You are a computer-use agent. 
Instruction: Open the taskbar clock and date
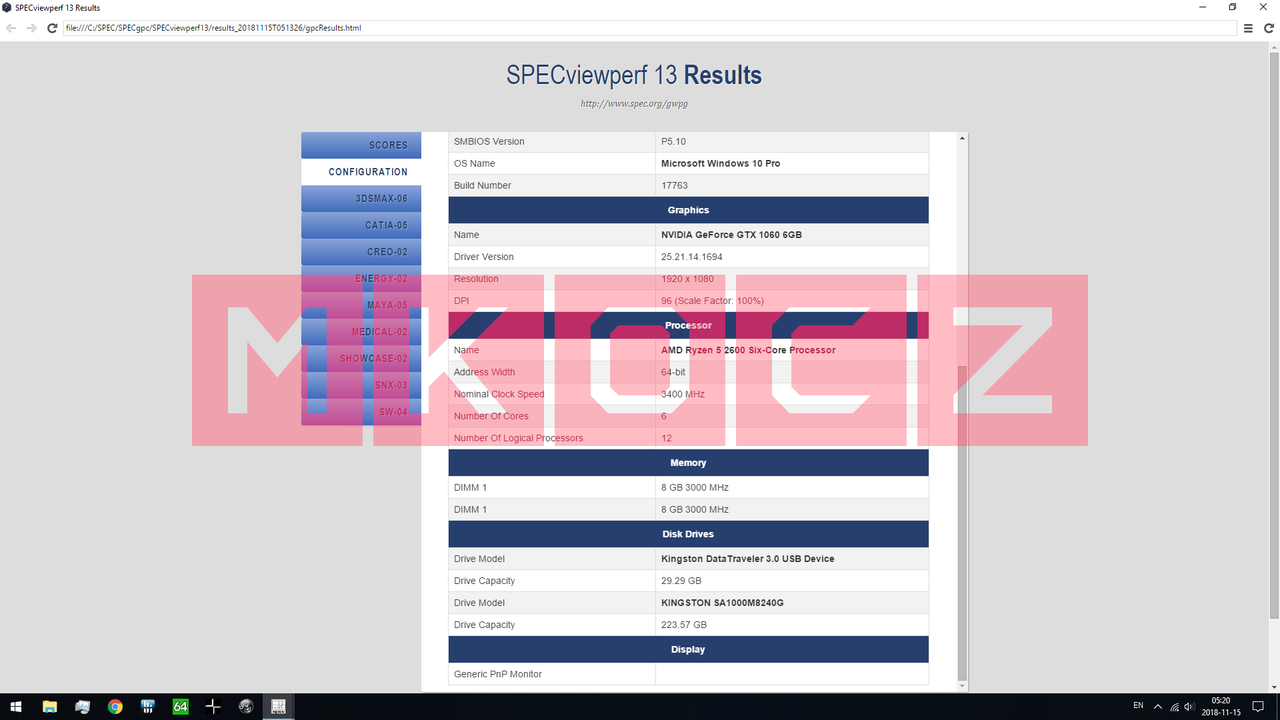coord(1220,706)
